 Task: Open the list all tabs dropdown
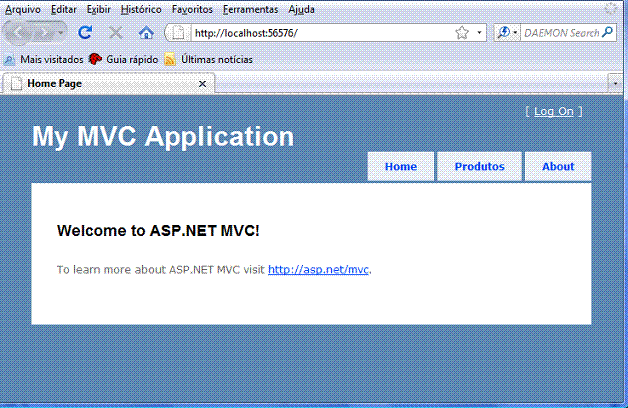(615, 83)
